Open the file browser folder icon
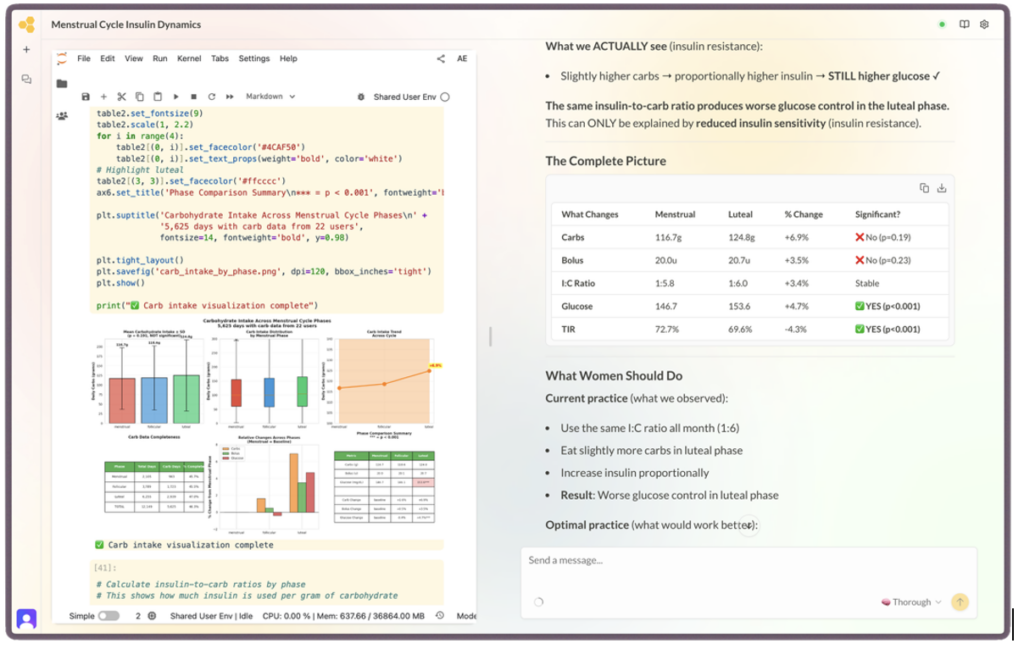The width and height of the screenshot is (1024, 649). 62,84
